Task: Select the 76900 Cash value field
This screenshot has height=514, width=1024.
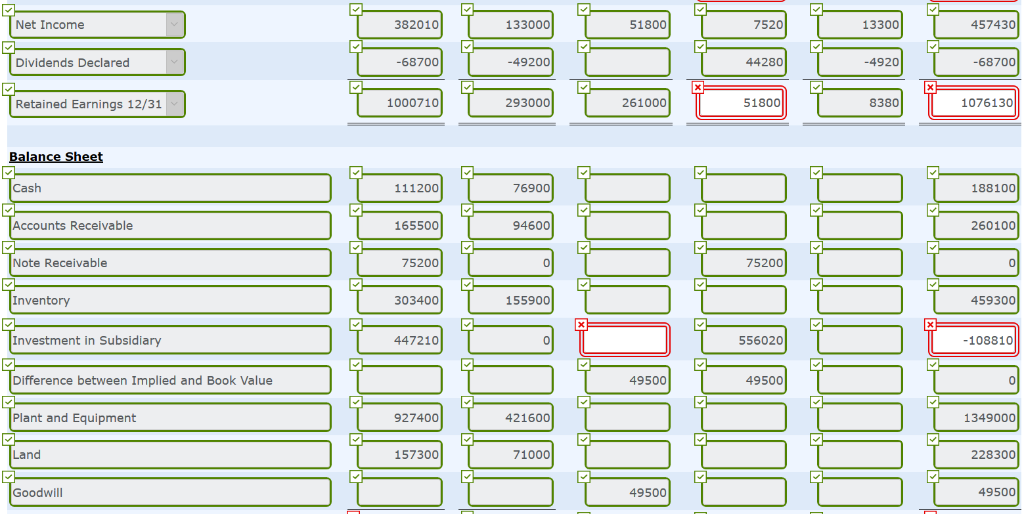Action: (511, 188)
